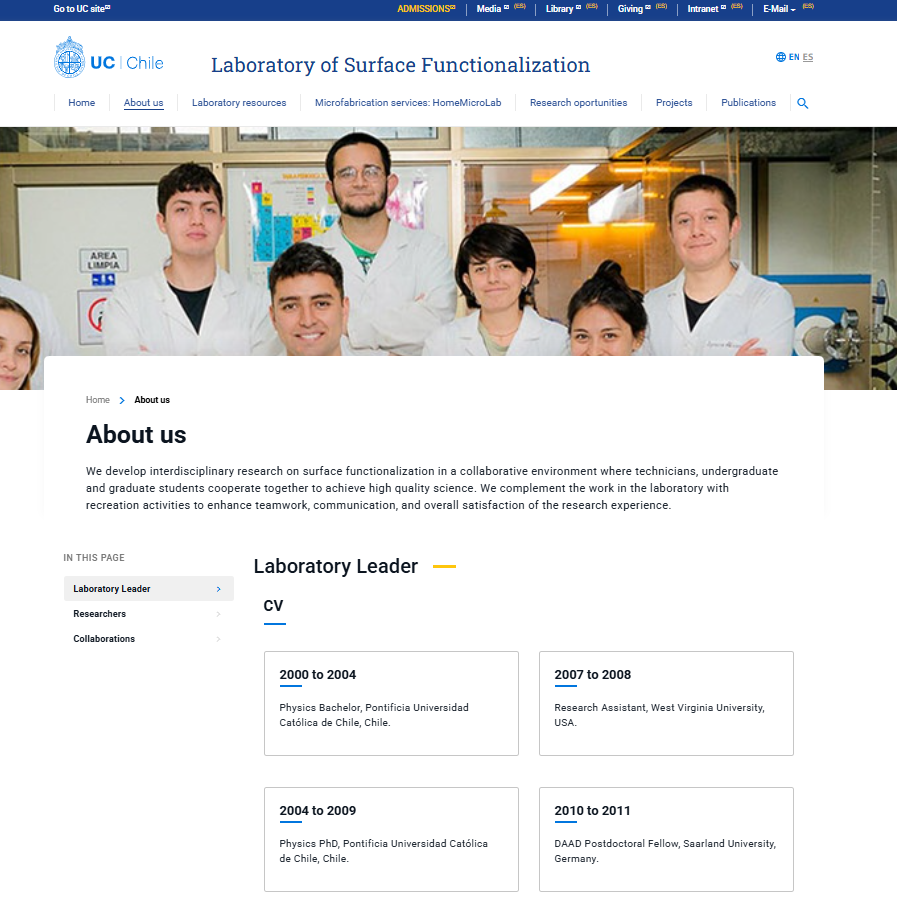This screenshot has width=897, height=906.
Task: Click the 'CV' subheading
Action: pyautogui.click(x=273, y=606)
